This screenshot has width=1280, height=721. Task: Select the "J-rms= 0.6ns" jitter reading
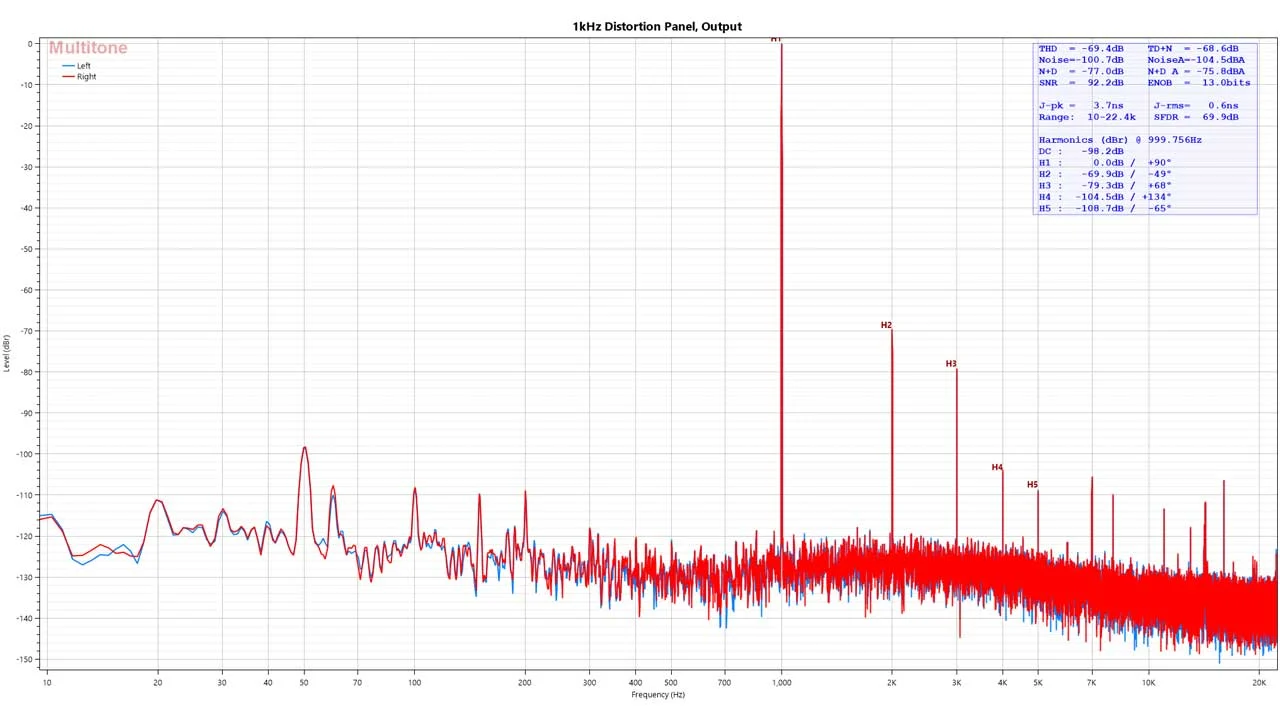[x=1196, y=105]
